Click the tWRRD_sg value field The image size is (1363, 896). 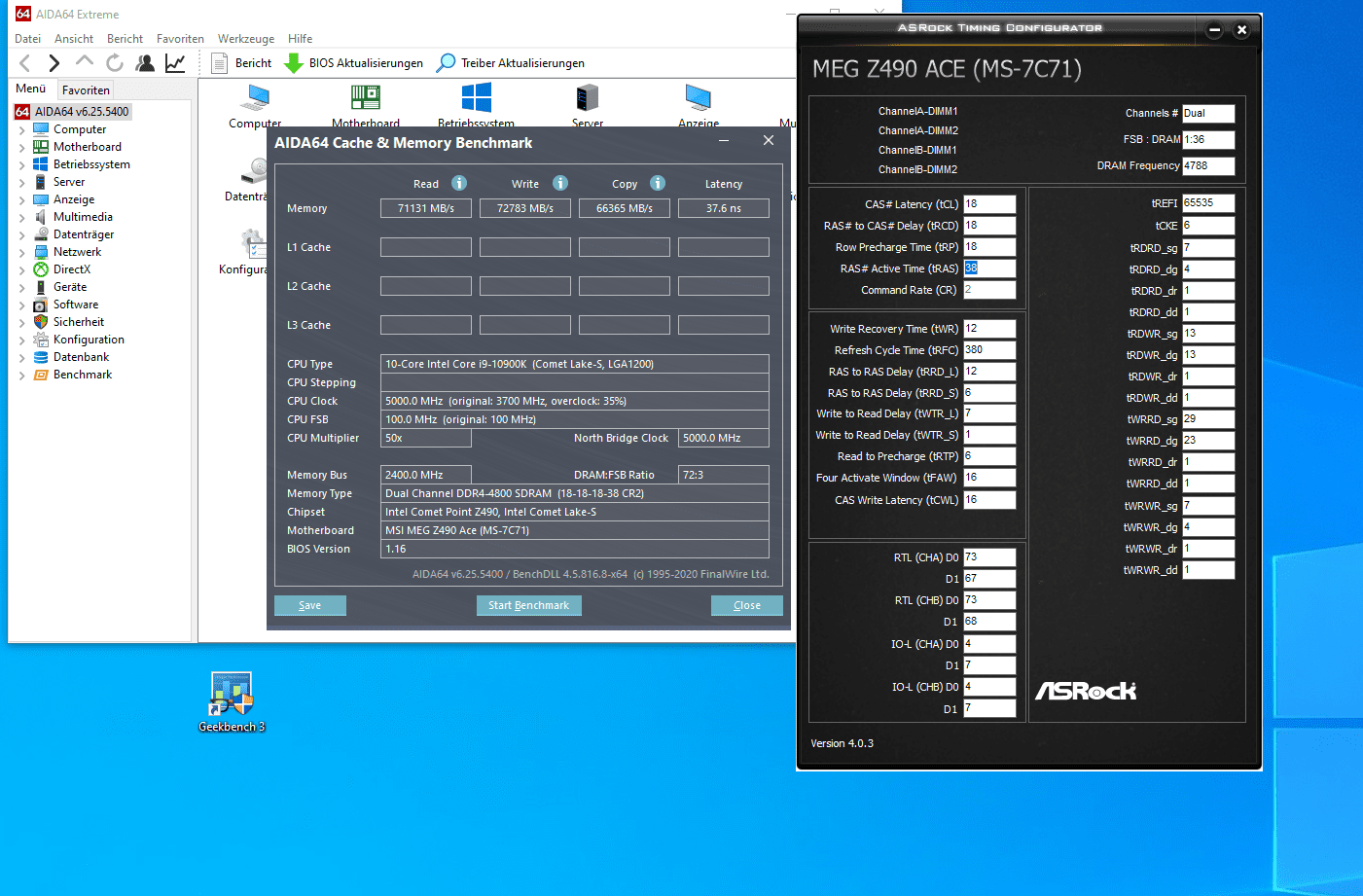(x=1208, y=419)
